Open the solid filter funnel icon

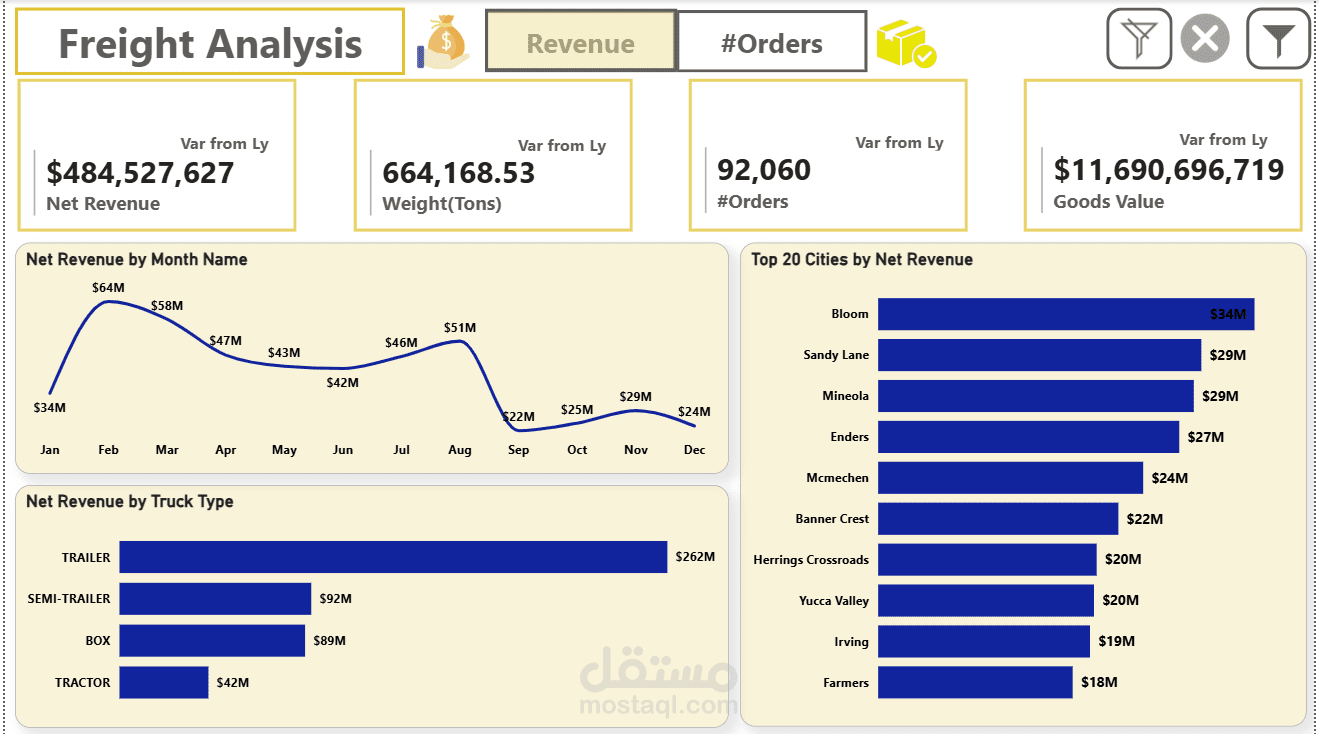(x=1278, y=38)
